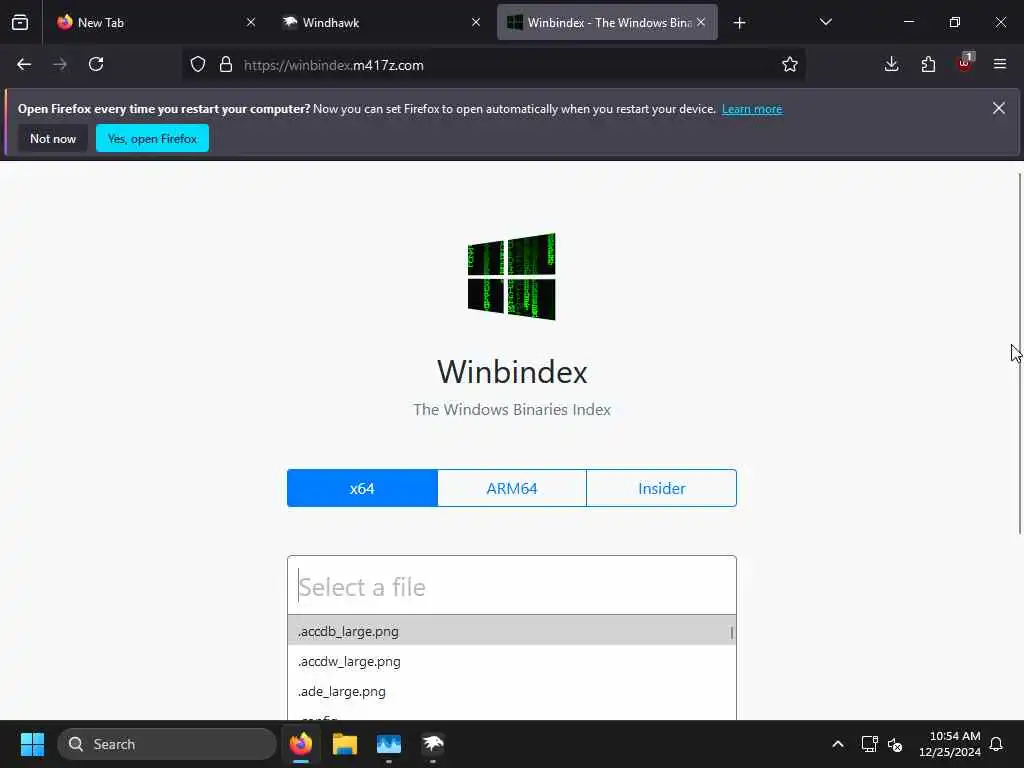View site security lock information
Screen dimensions: 1024x768
tap(226, 65)
